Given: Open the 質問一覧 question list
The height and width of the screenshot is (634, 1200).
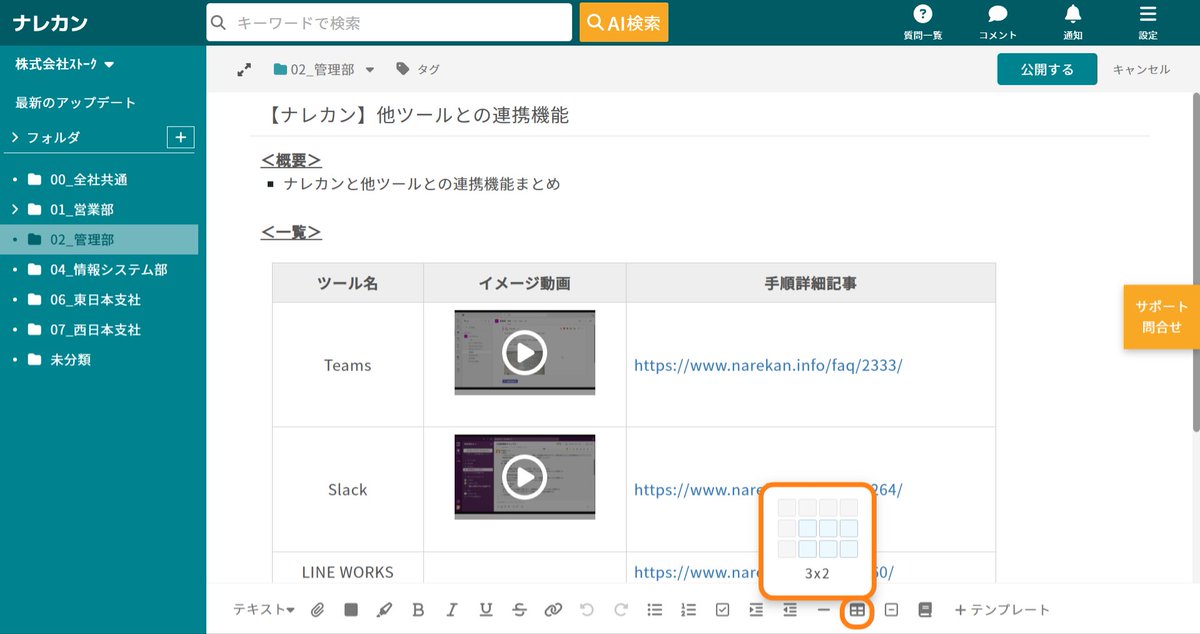Looking at the screenshot, I should pos(923,22).
